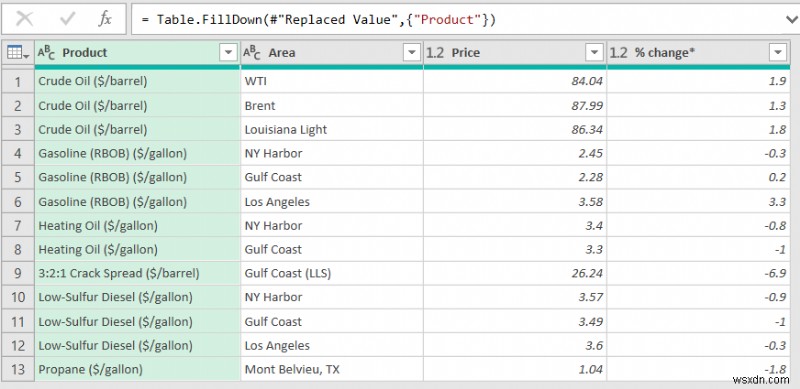Image resolution: width=800 pixels, height=389 pixels.
Task: Click the Gulf Coast cell in row 11
Action: point(332,321)
